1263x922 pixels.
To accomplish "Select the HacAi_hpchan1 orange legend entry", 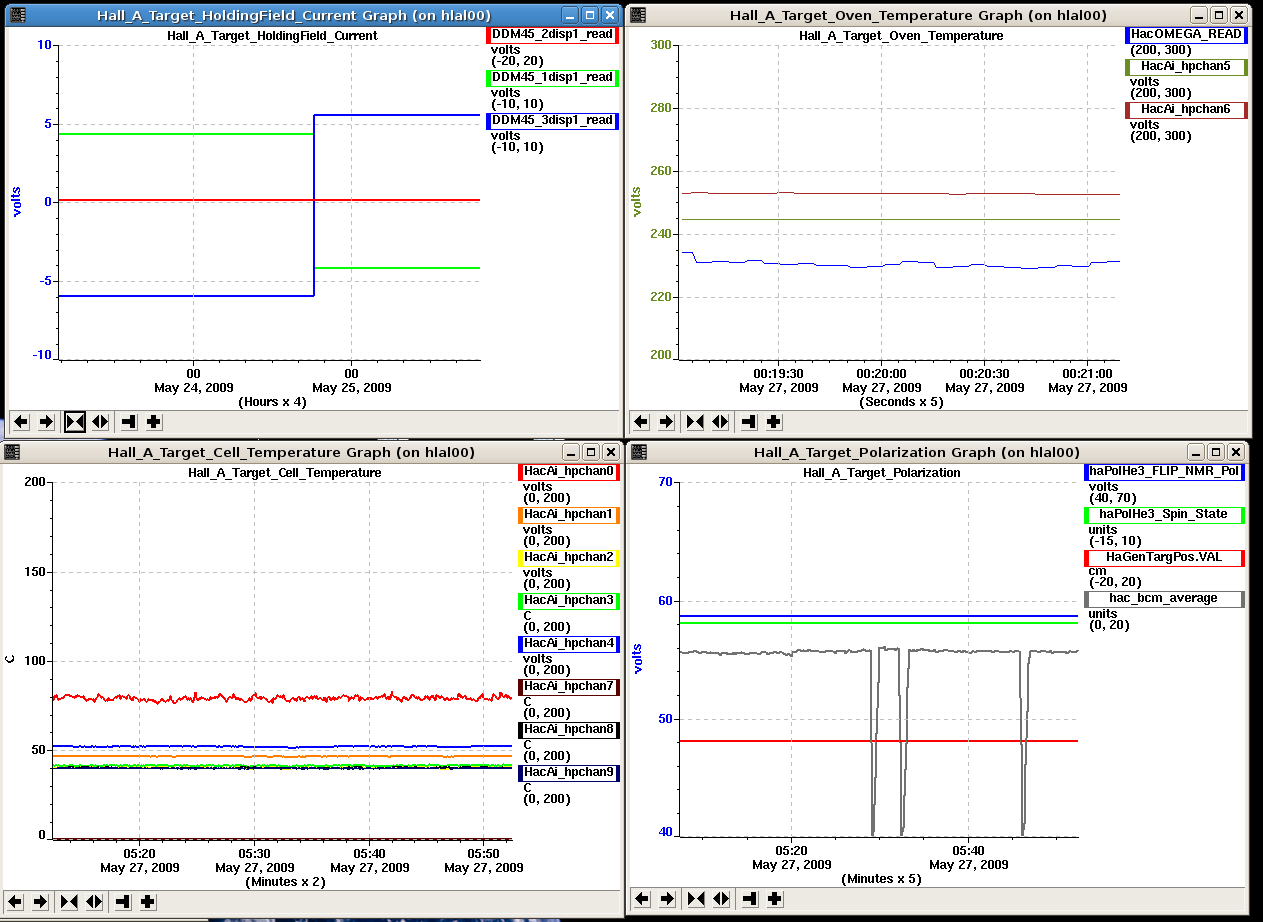I will [x=568, y=515].
